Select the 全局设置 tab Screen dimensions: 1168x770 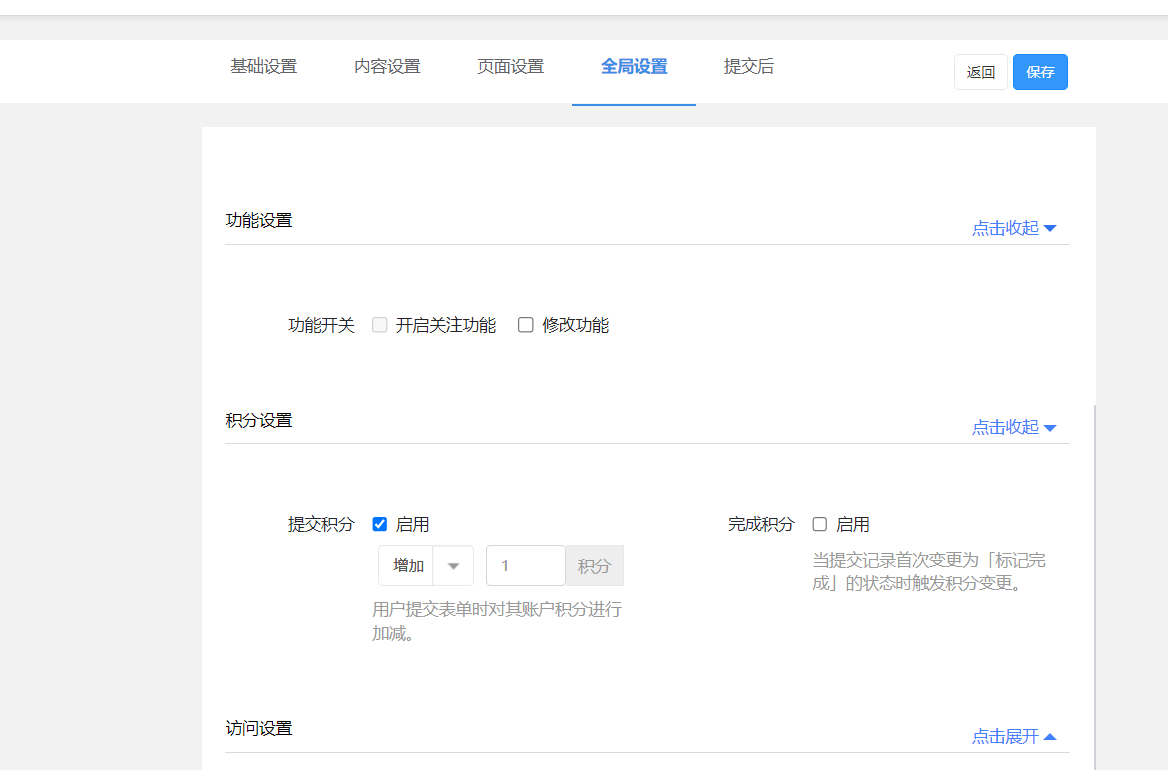click(634, 66)
